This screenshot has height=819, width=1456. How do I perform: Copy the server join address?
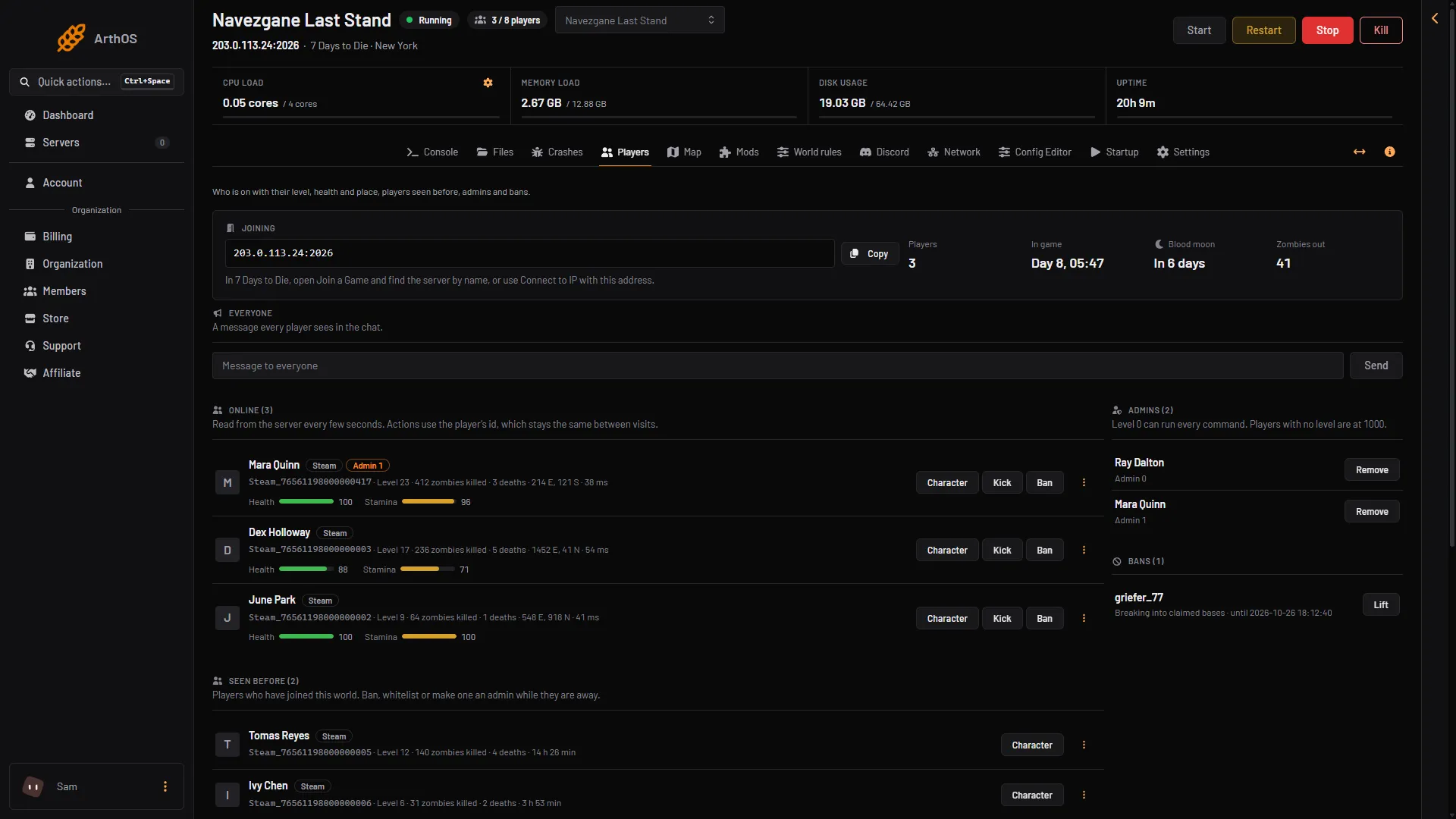point(870,254)
